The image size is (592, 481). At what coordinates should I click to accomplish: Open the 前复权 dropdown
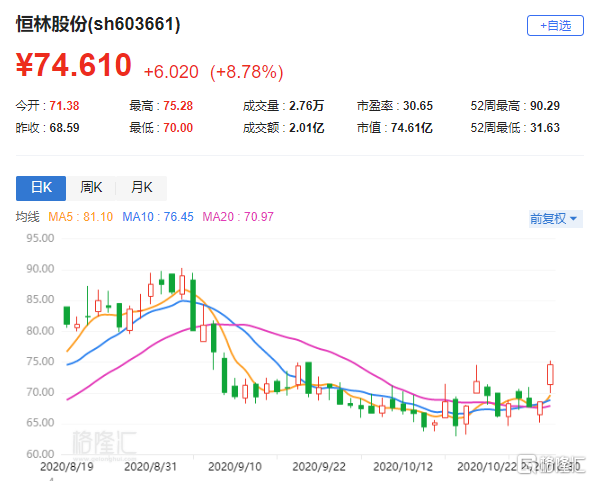click(555, 219)
